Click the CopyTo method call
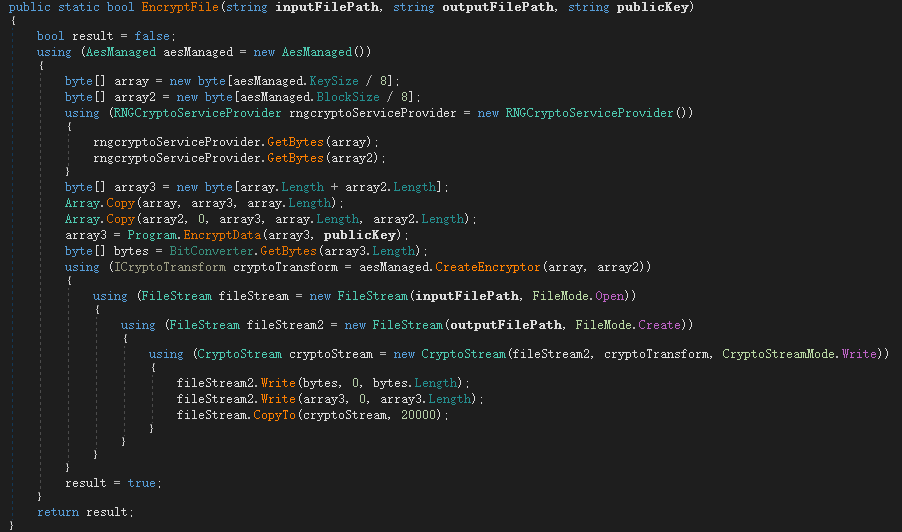The height and width of the screenshot is (532, 902). [274, 416]
